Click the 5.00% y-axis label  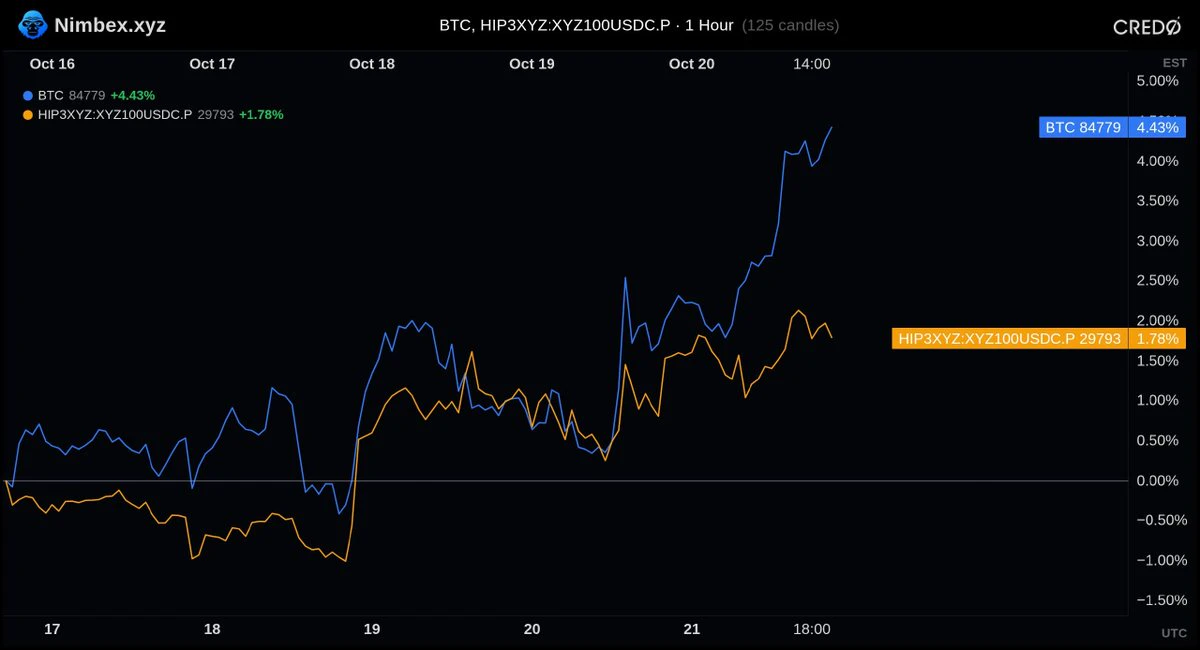1158,81
